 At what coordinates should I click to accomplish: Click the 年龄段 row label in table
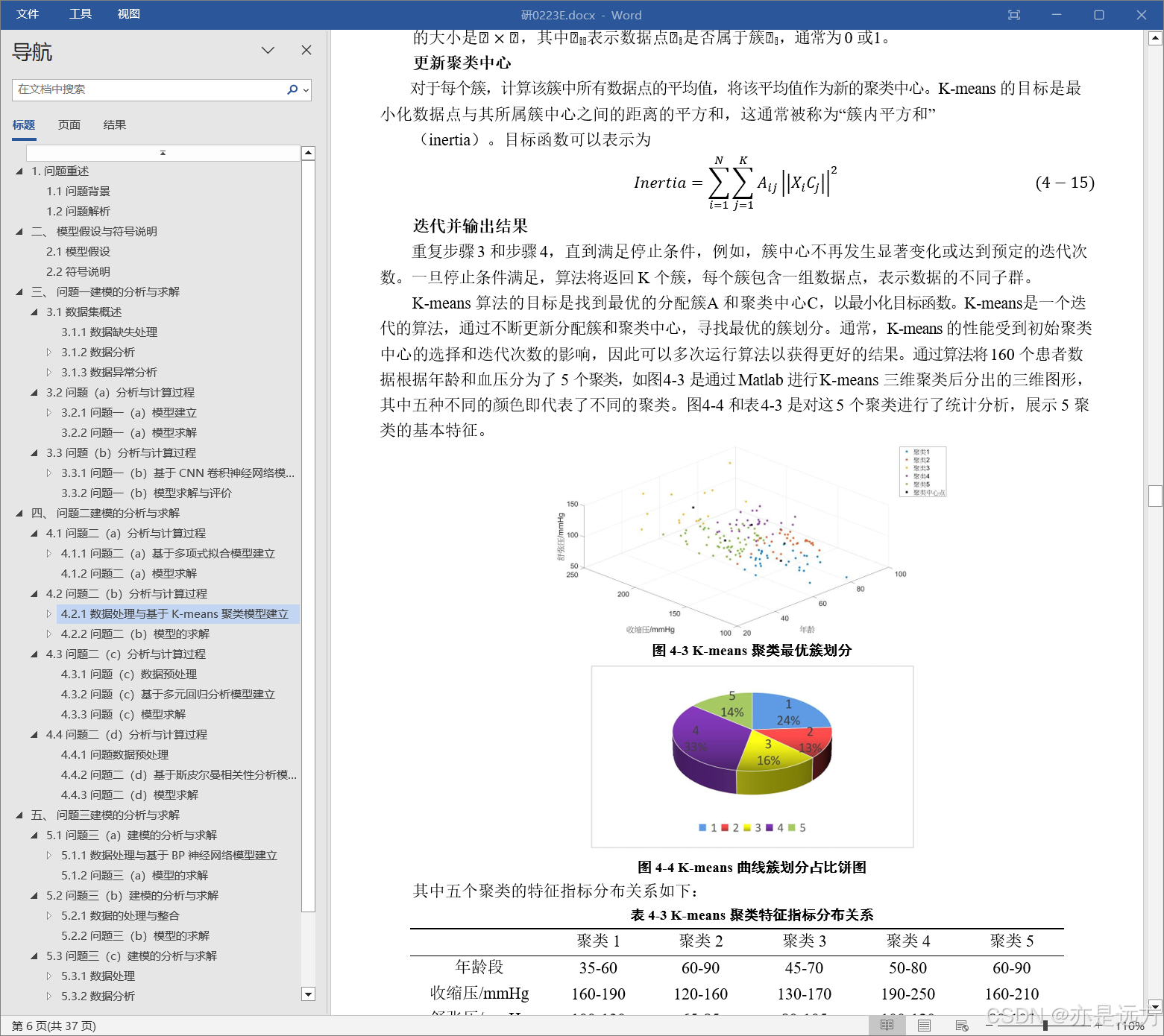pyautogui.click(x=479, y=967)
